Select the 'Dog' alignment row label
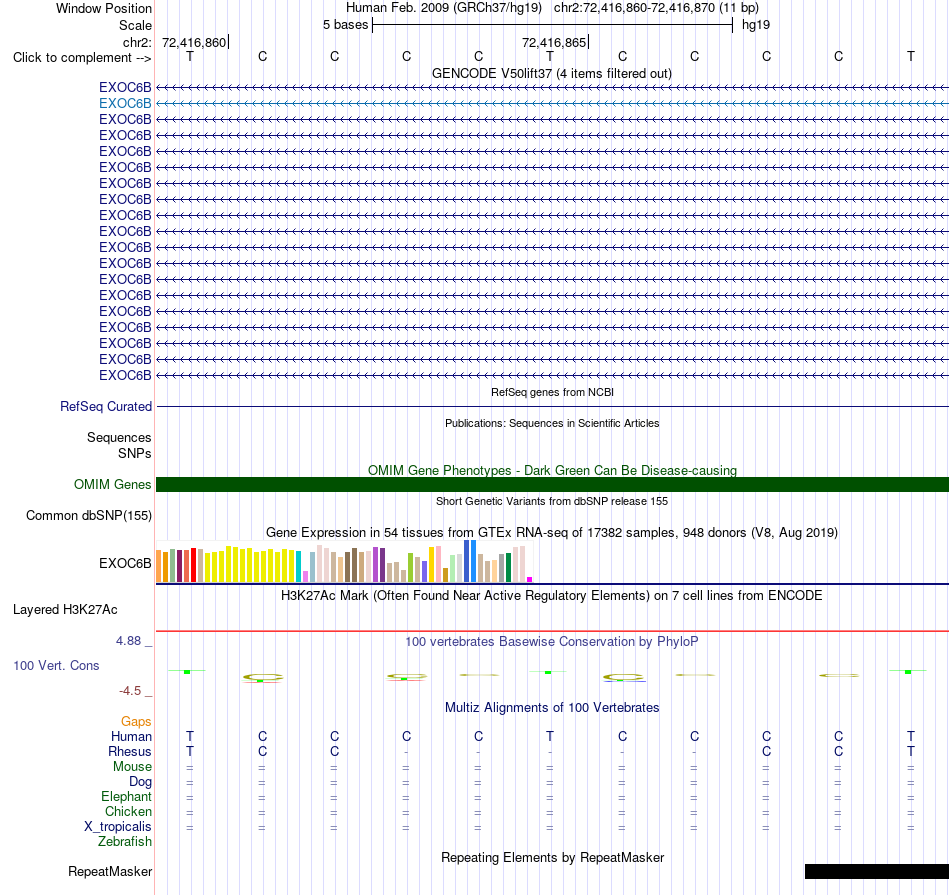The image size is (950, 895). tap(140, 782)
